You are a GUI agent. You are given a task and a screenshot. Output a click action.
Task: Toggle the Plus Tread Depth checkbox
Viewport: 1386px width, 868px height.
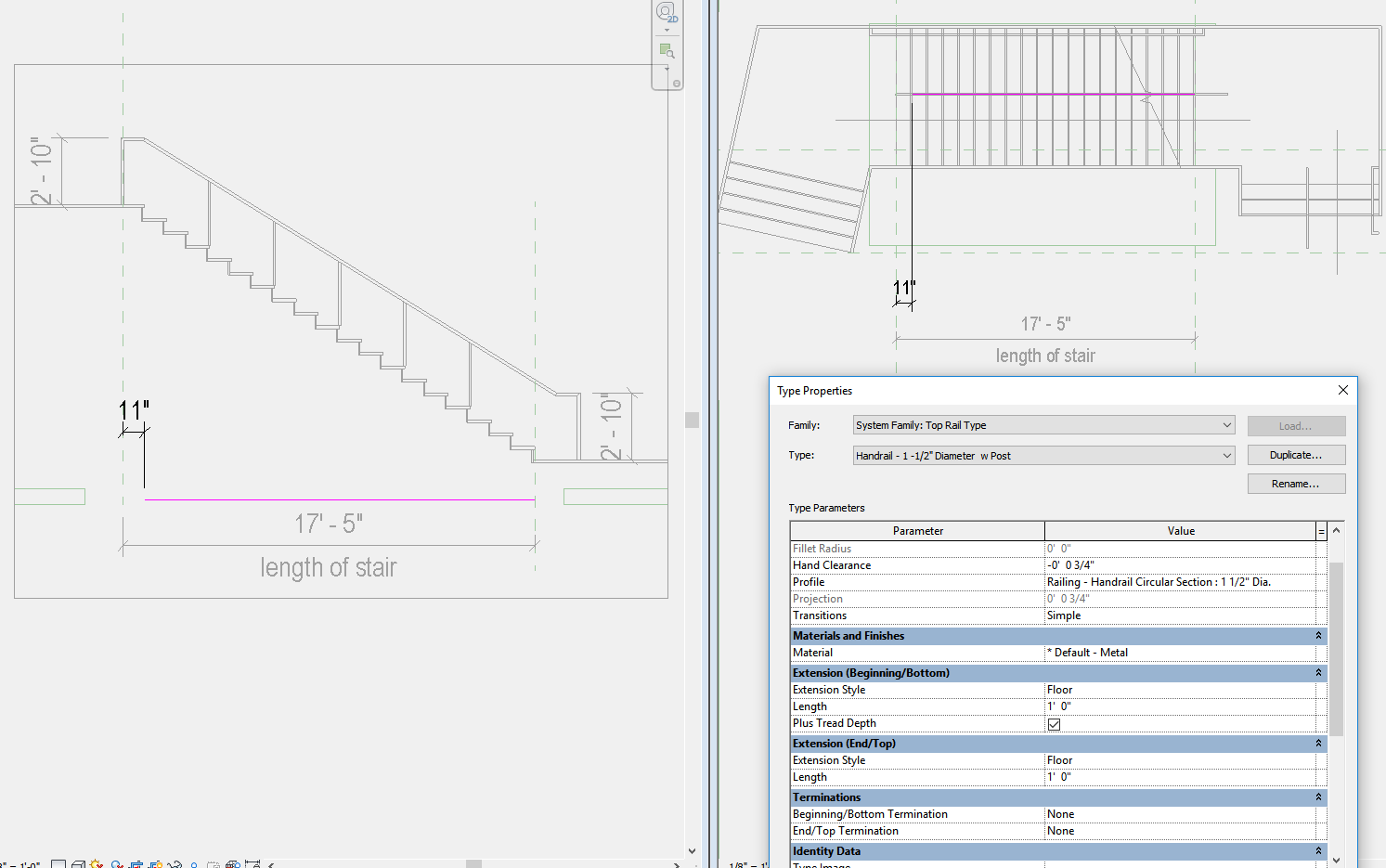[1054, 724]
